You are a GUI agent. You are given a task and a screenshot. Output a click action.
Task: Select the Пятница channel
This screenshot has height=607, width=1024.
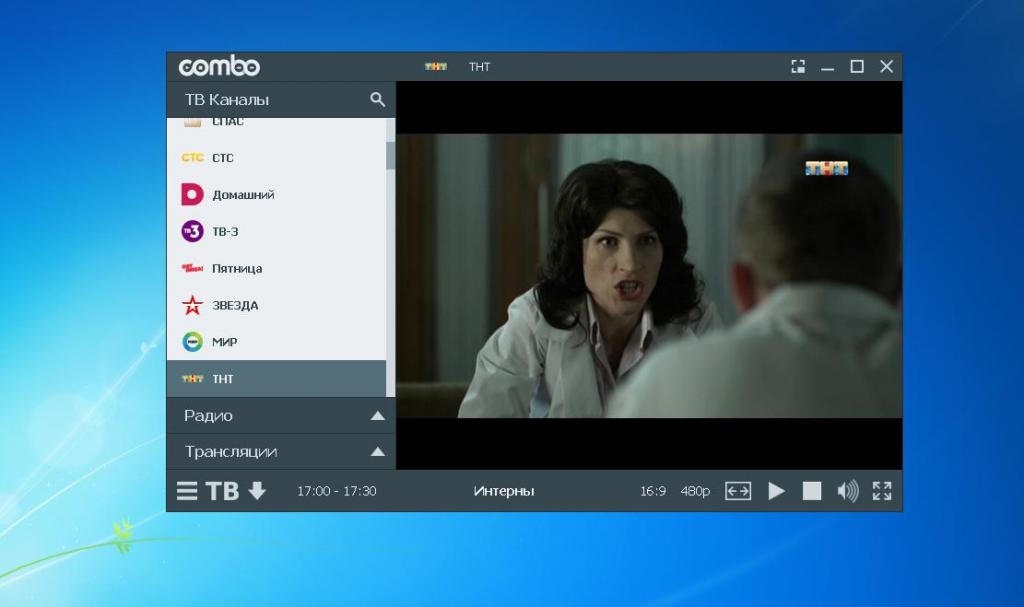pyautogui.click(x=276, y=268)
